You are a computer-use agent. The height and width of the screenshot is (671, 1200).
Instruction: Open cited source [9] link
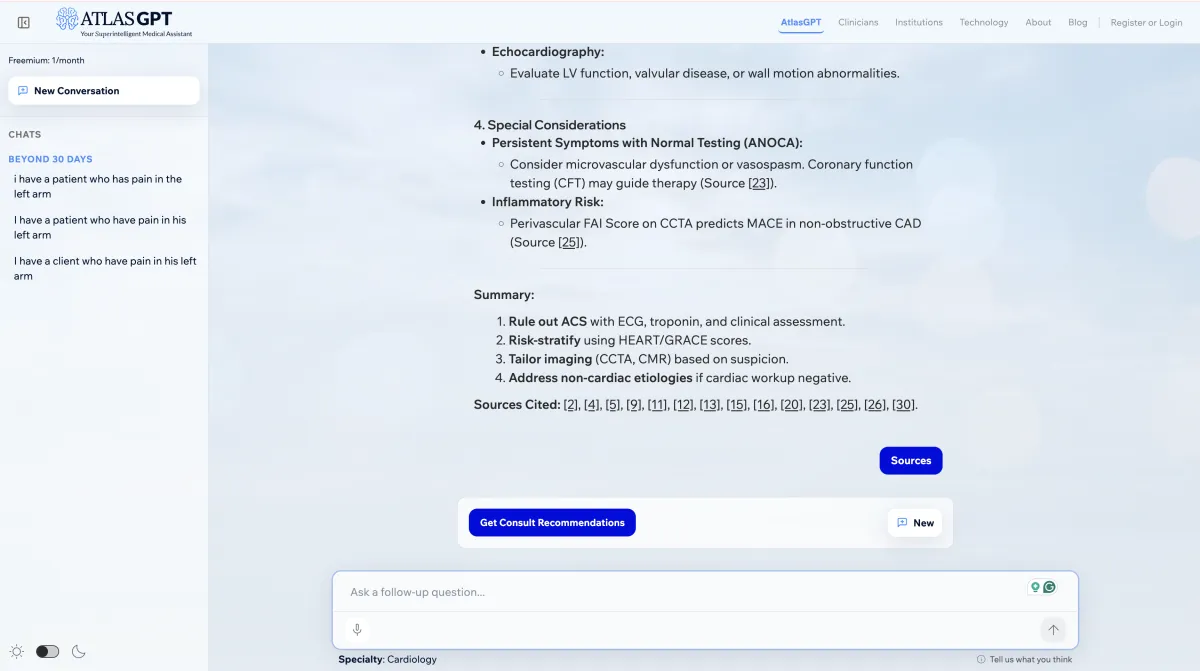pyautogui.click(x=634, y=405)
